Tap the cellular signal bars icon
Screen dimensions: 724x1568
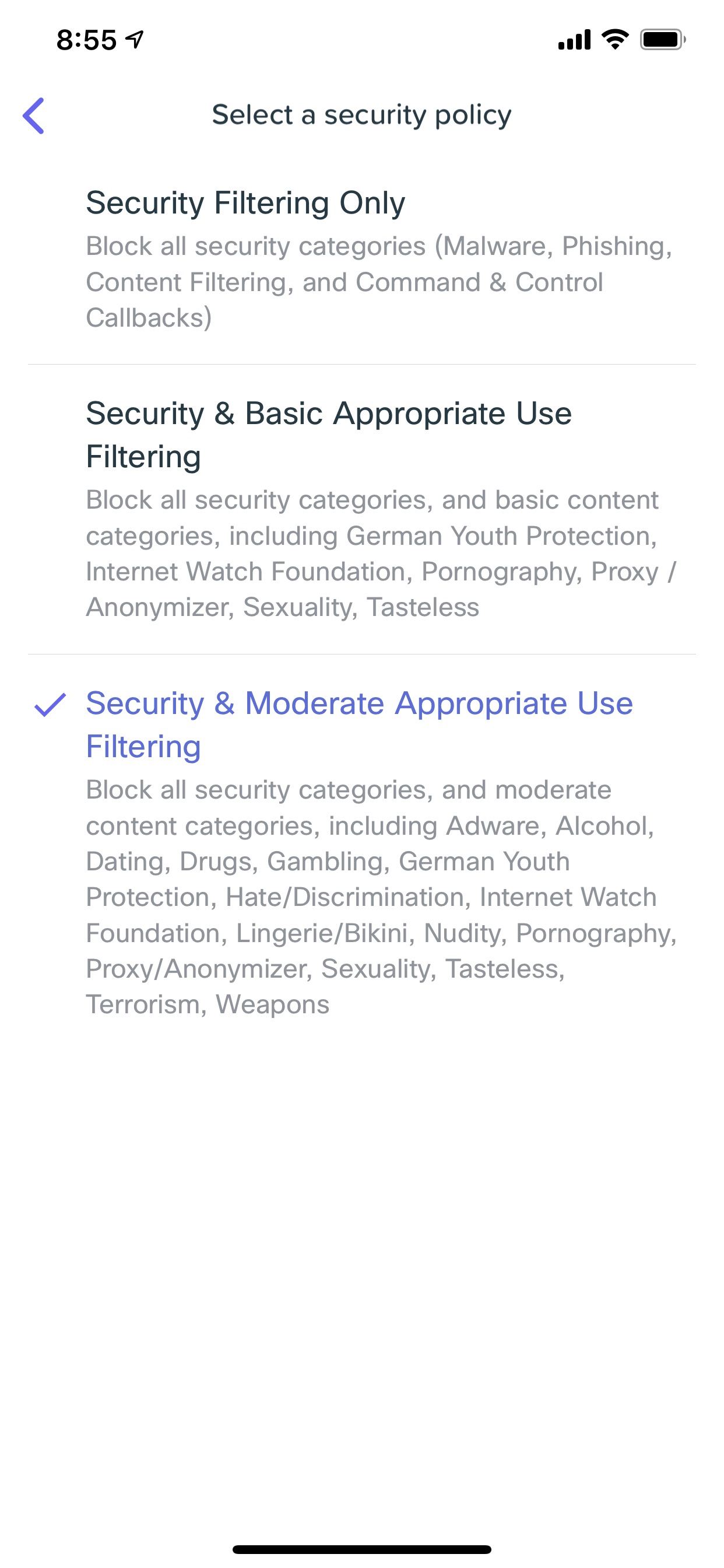pyautogui.click(x=574, y=40)
